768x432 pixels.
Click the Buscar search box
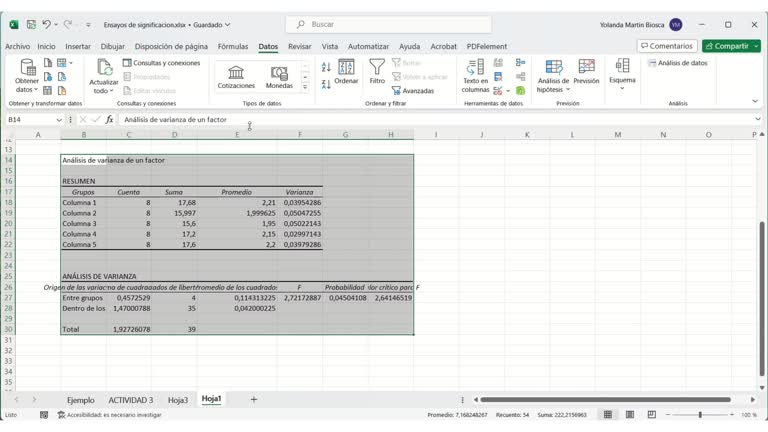(388, 24)
